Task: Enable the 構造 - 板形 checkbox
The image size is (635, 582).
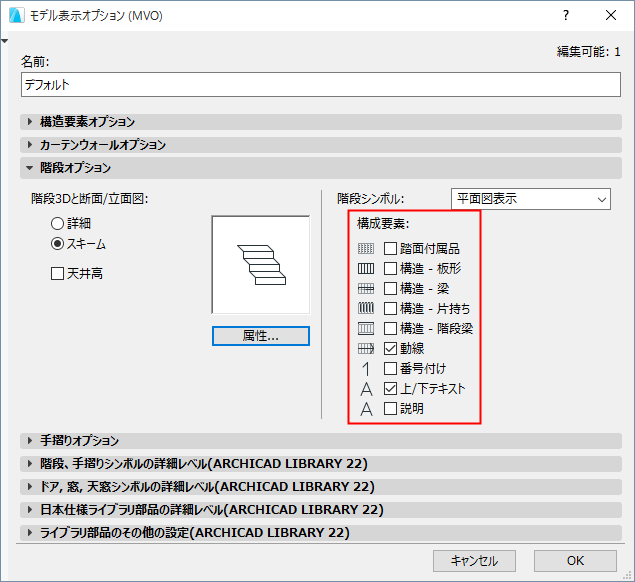Action: tap(390, 268)
